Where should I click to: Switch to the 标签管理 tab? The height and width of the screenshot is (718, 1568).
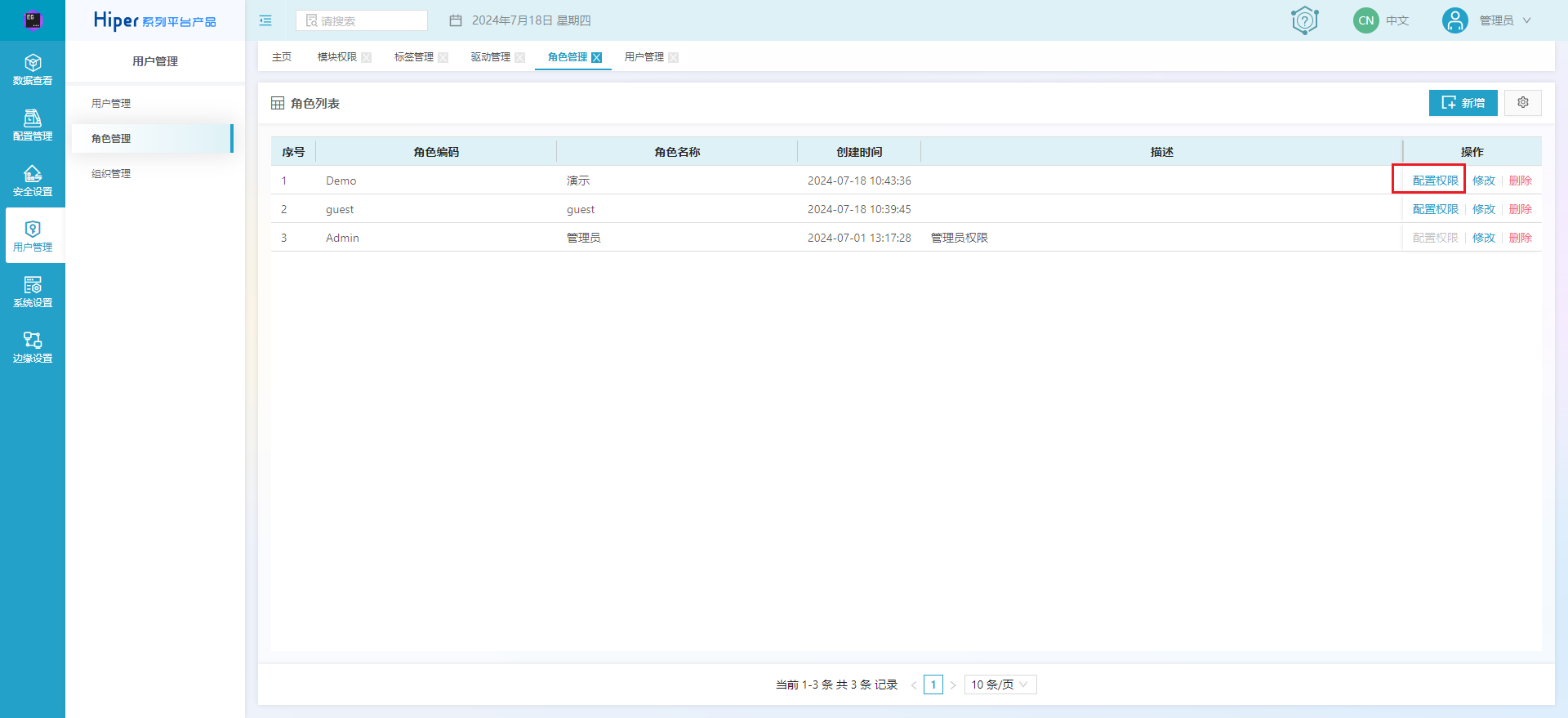coord(414,57)
